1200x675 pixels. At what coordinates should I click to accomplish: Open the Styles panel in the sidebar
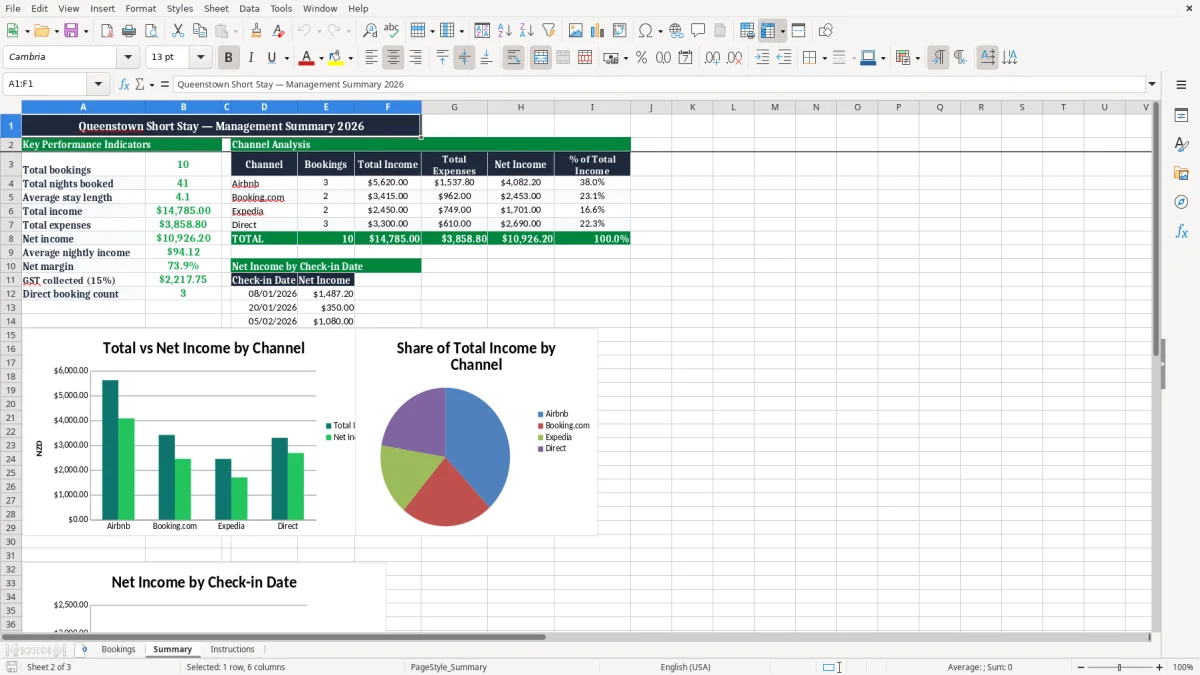(1181, 144)
